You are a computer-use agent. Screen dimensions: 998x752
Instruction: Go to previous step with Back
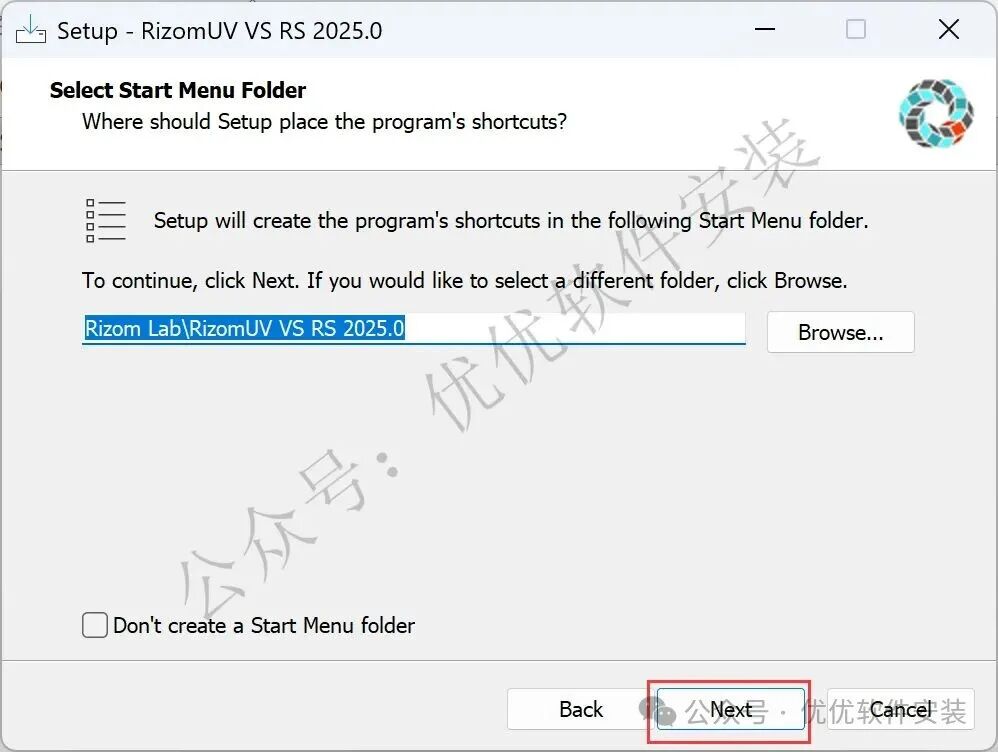point(580,709)
